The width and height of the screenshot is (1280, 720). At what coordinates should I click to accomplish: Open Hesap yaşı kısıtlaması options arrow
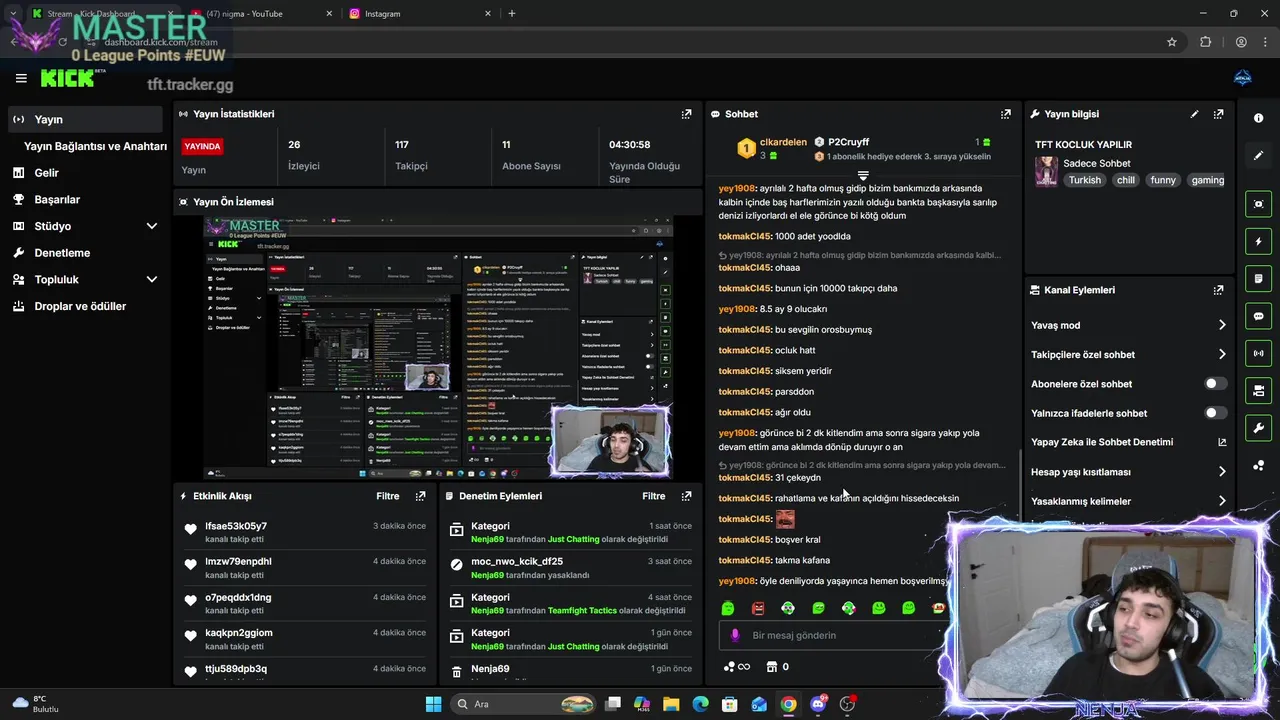1221,472
